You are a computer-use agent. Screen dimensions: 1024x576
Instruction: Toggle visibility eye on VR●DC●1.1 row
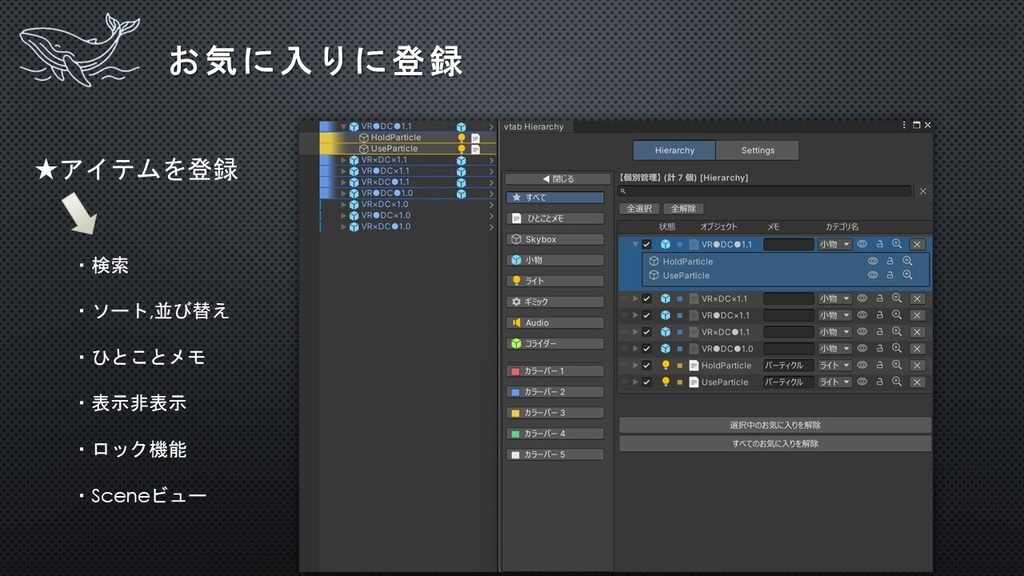(x=862, y=244)
